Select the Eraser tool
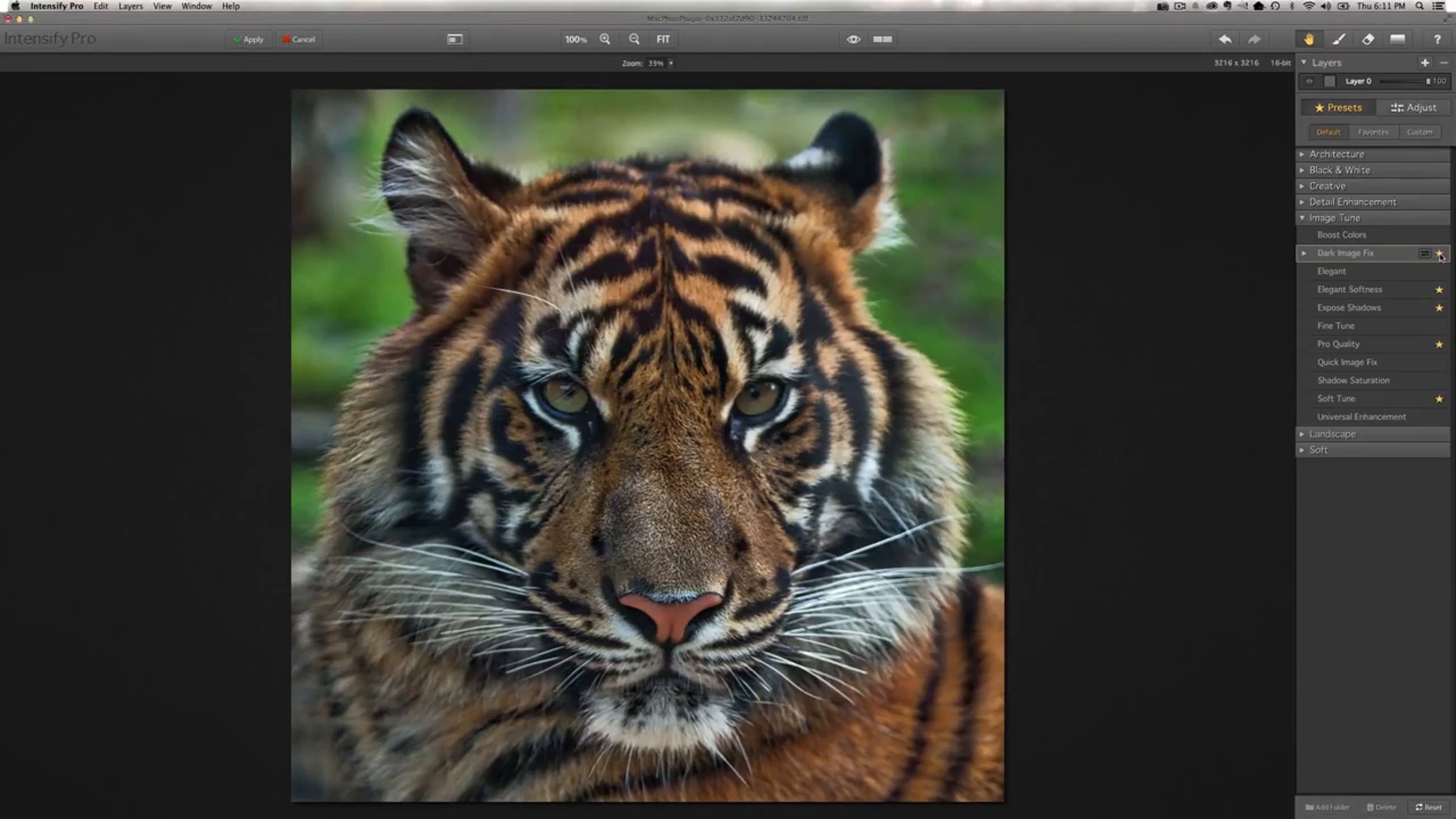 click(x=1368, y=39)
